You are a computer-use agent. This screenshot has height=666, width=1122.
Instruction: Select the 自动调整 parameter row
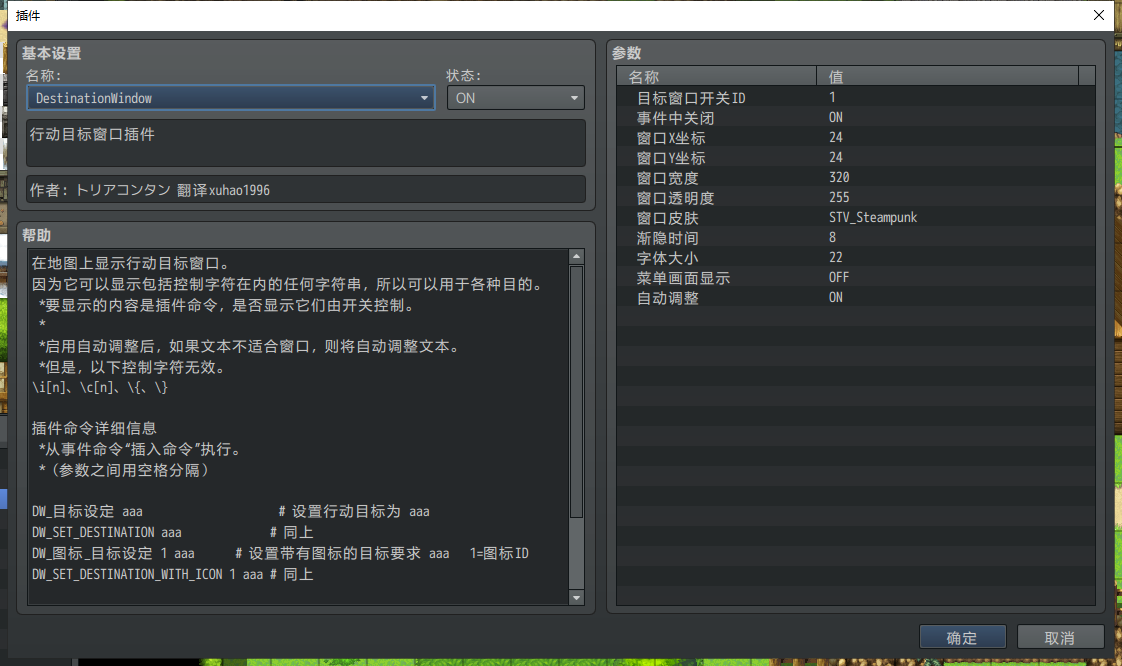point(856,298)
